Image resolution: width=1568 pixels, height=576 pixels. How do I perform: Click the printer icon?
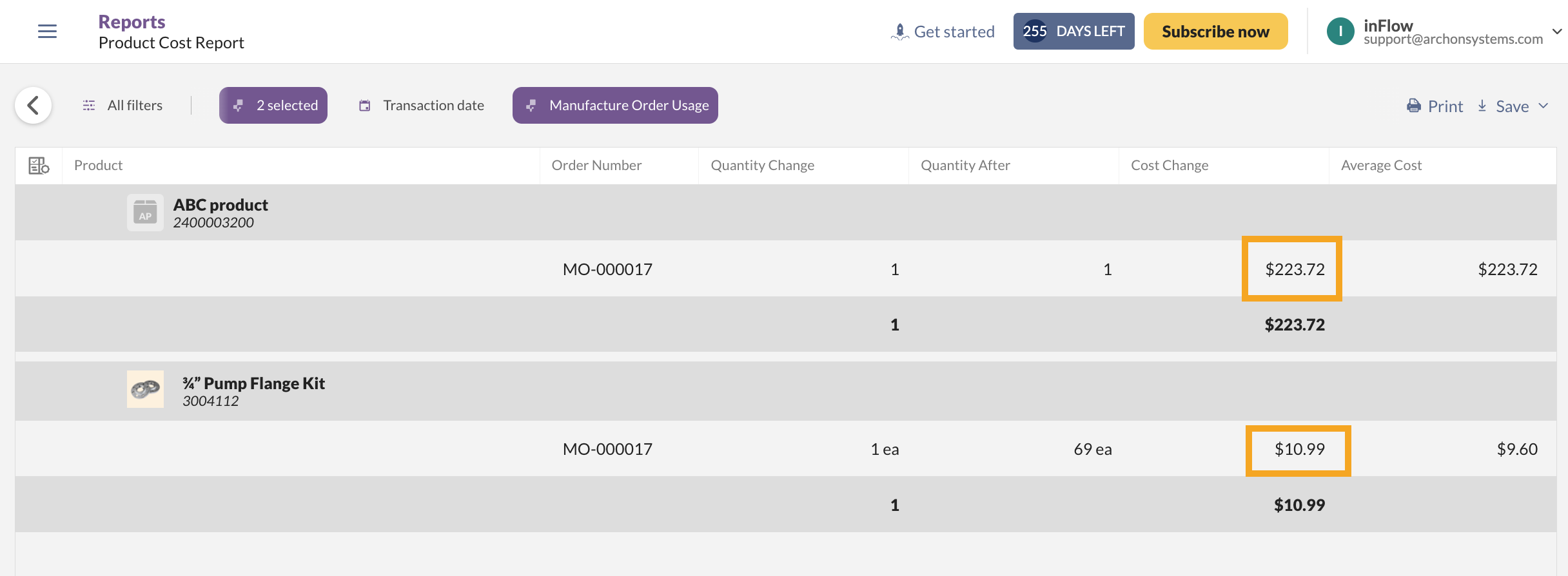[1413, 106]
